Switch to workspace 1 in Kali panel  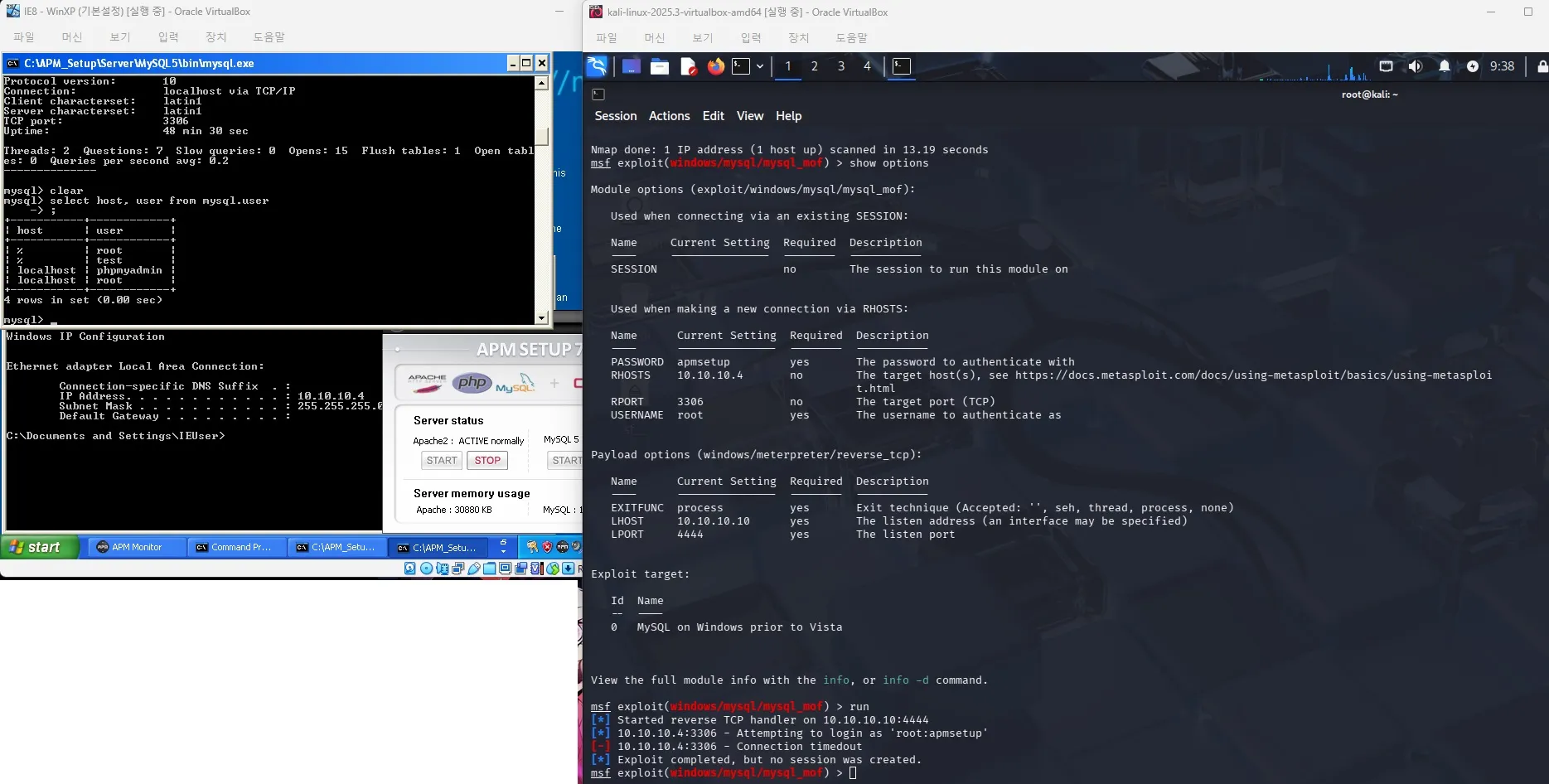788,66
